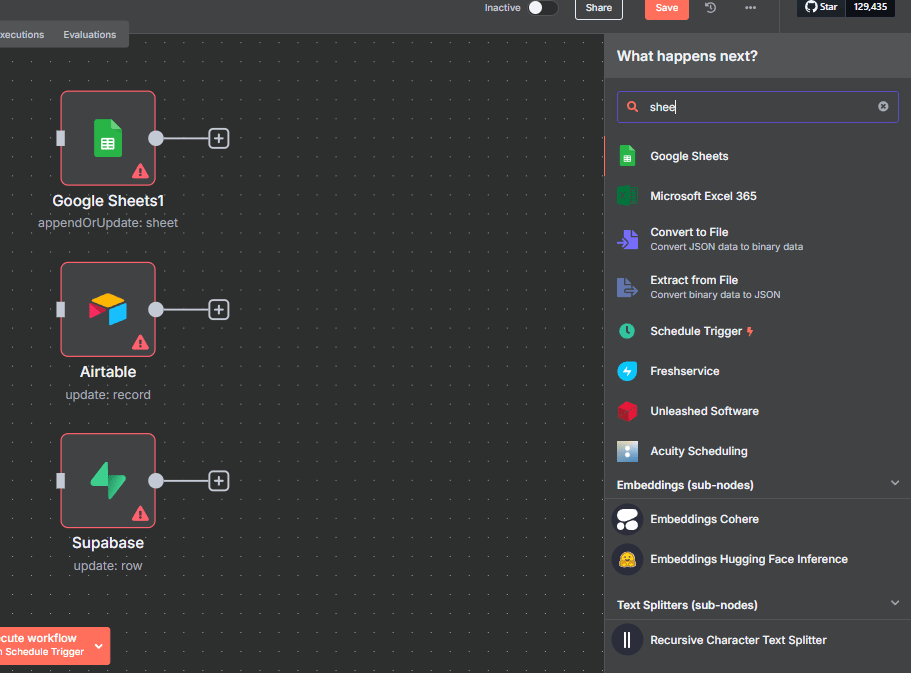Click the GitHub Star button
Screen dimensions: 911x673
(821, 7)
